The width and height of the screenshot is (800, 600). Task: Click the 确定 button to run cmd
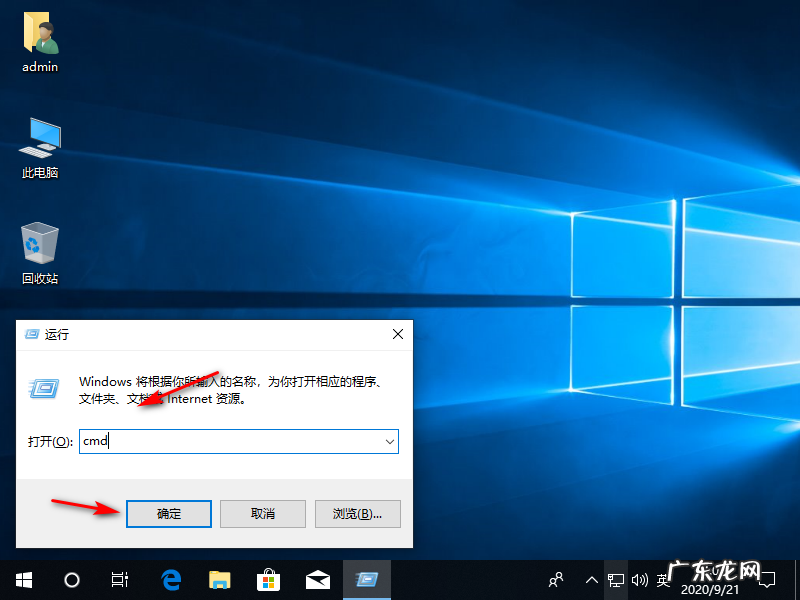click(x=168, y=513)
